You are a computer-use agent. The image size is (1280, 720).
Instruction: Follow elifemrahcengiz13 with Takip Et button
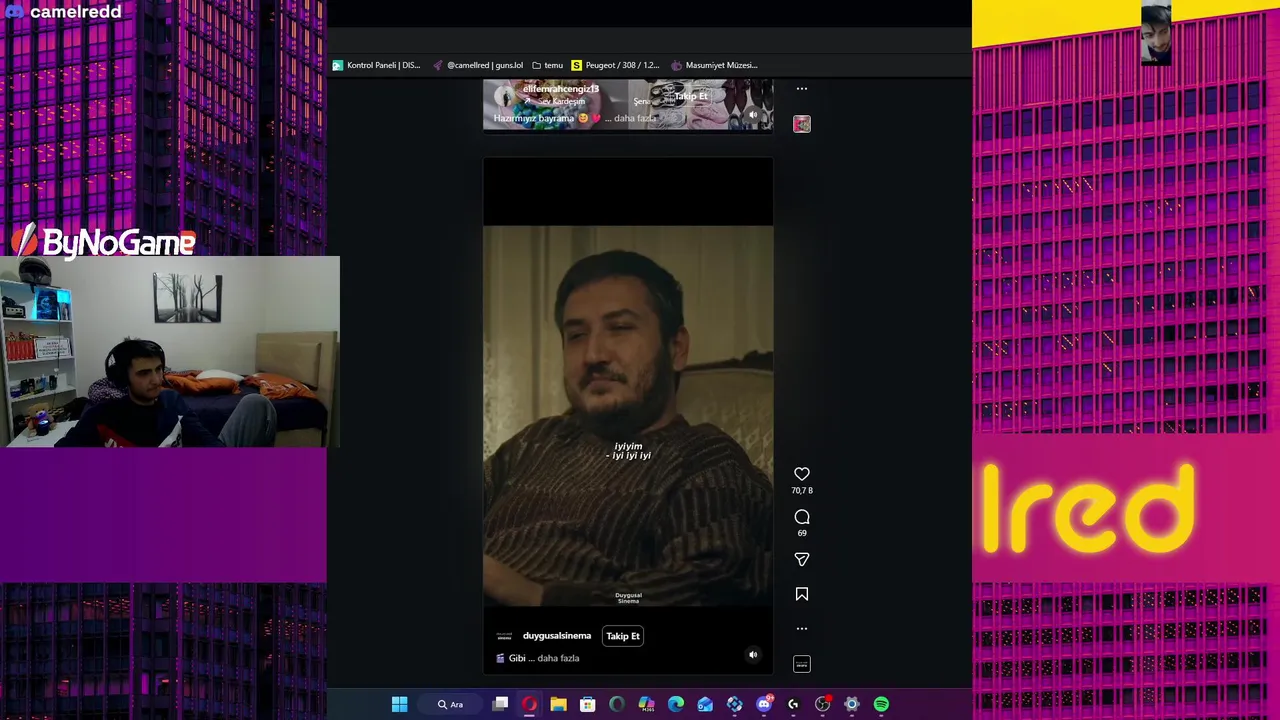pos(690,97)
